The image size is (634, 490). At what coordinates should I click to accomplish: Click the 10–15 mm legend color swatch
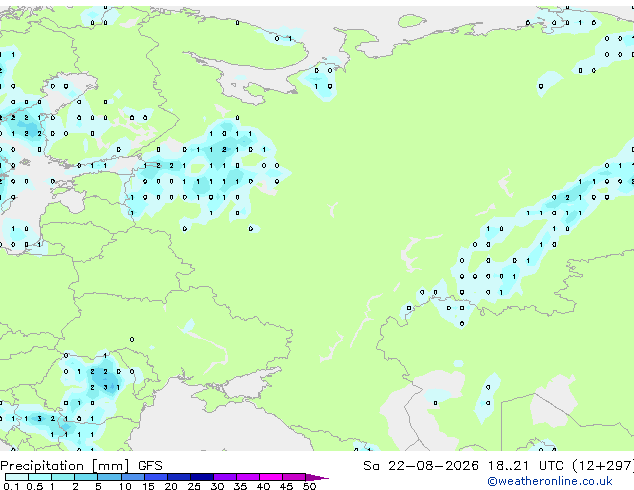coord(133,477)
